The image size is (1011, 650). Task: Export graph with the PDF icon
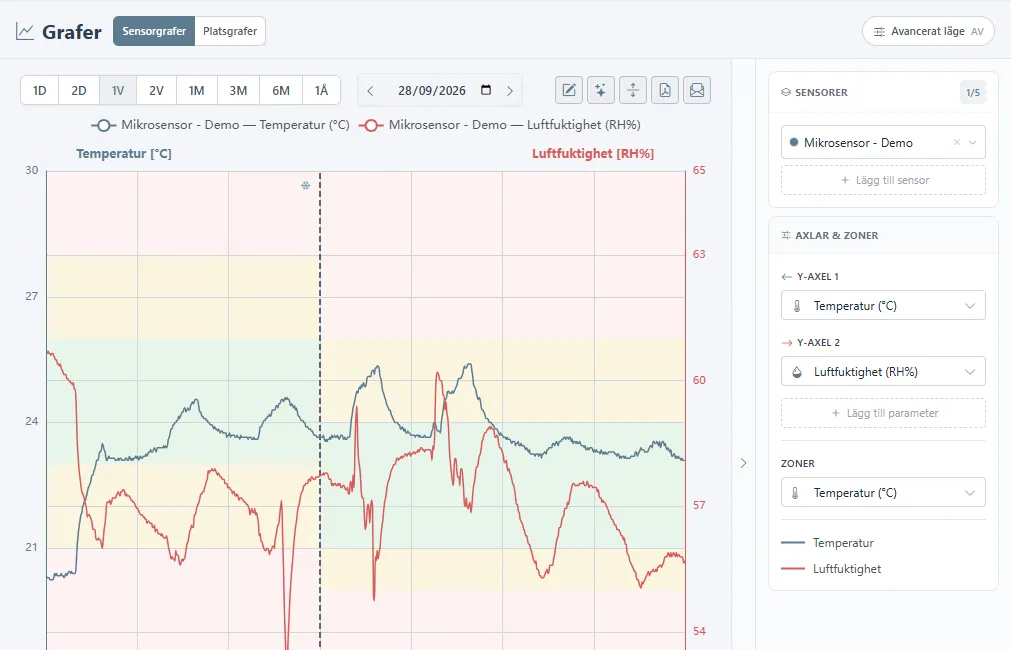[x=665, y=90]
